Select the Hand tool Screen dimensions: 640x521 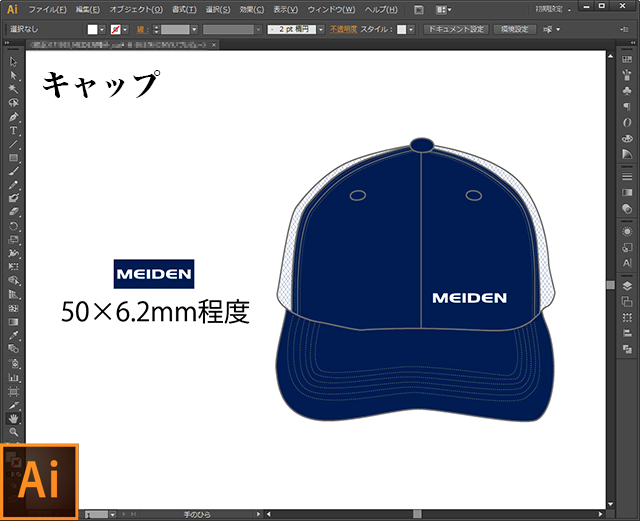[x=13, y=419]
